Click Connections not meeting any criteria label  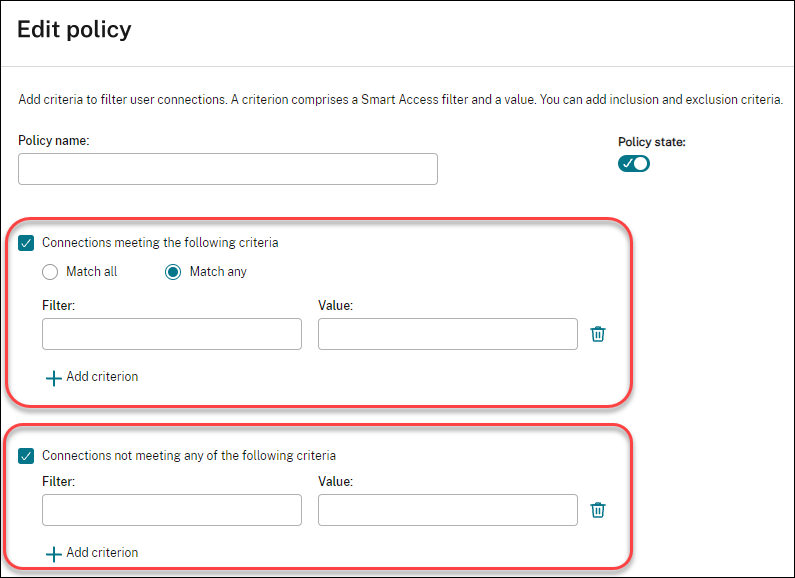tap(189, 456)
